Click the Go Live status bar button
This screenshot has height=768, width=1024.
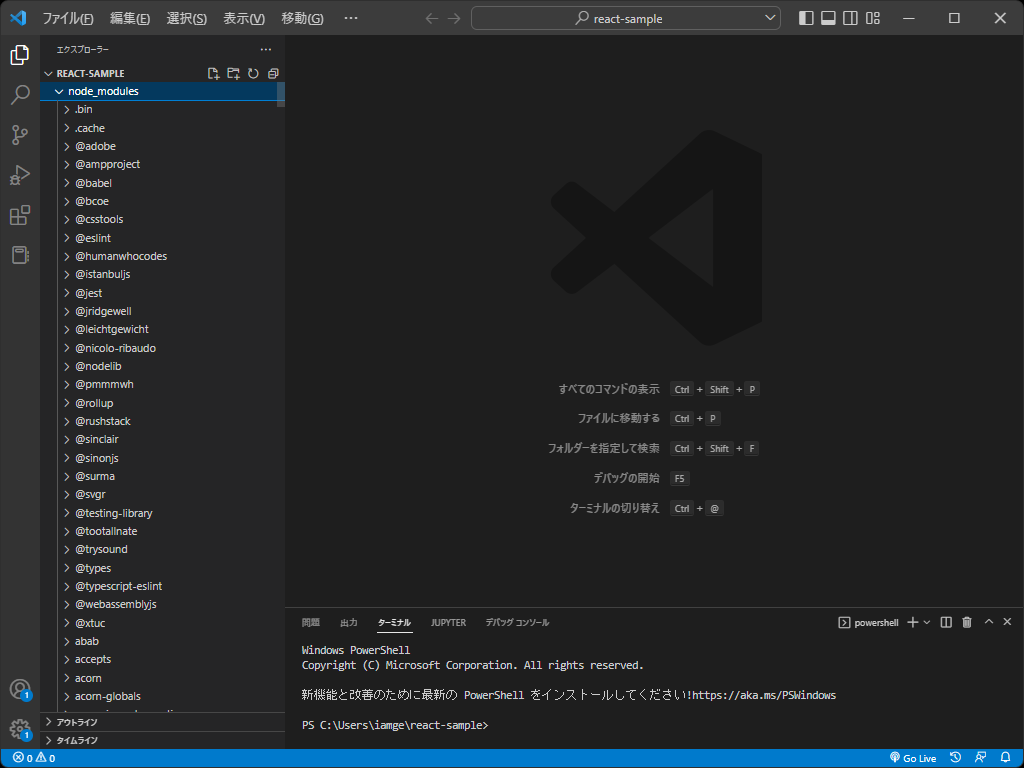click(x=913, y=758)
